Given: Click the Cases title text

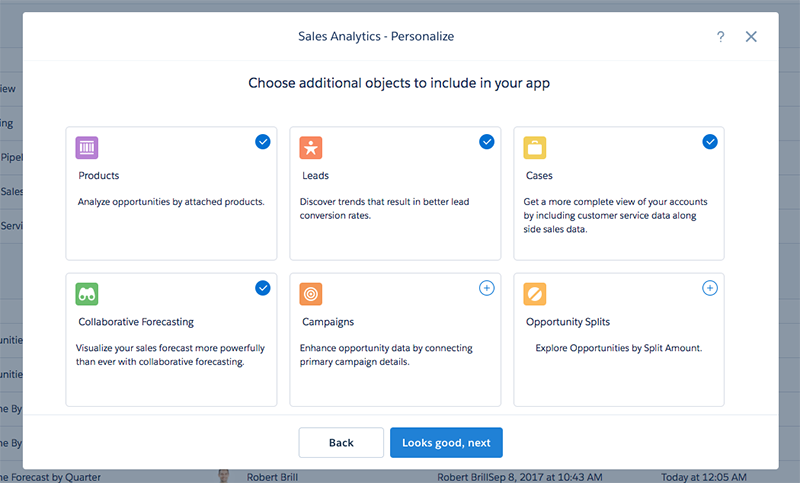Looking at the screenshot, I should (x=539, y=175).
